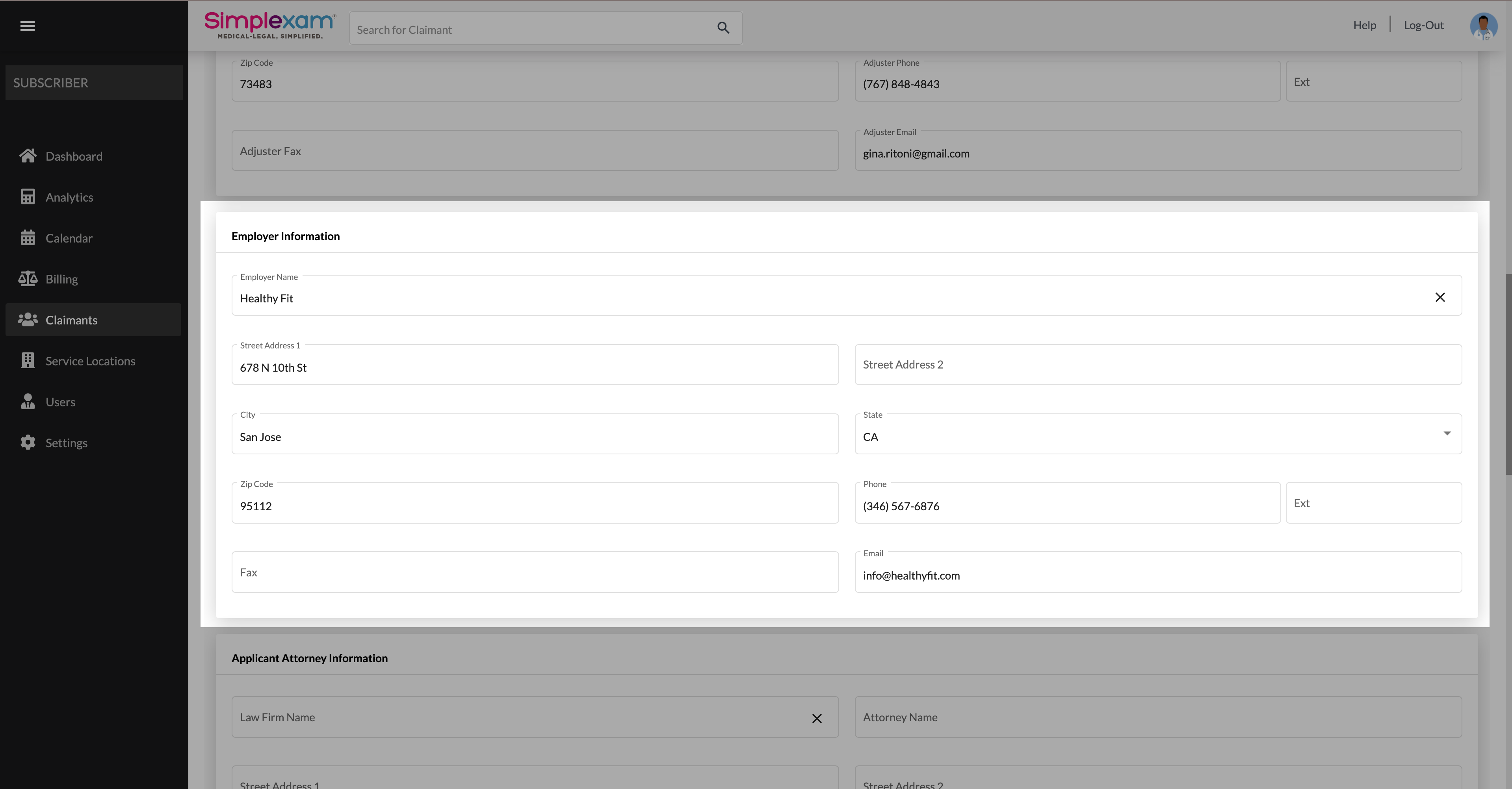This screenshot has height=789, width=1512.
Task: Click the Settings gear icon
Action: coord(28,442)
